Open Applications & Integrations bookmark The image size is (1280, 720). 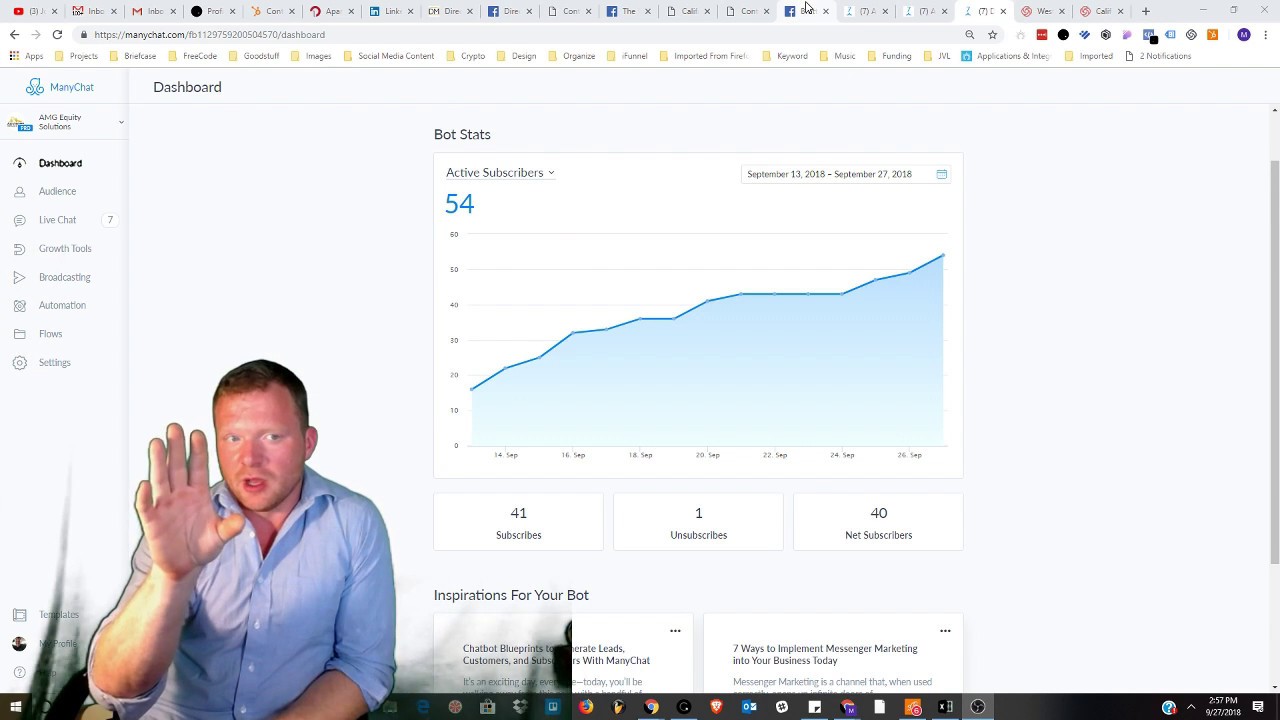[x=1006, y=56]
